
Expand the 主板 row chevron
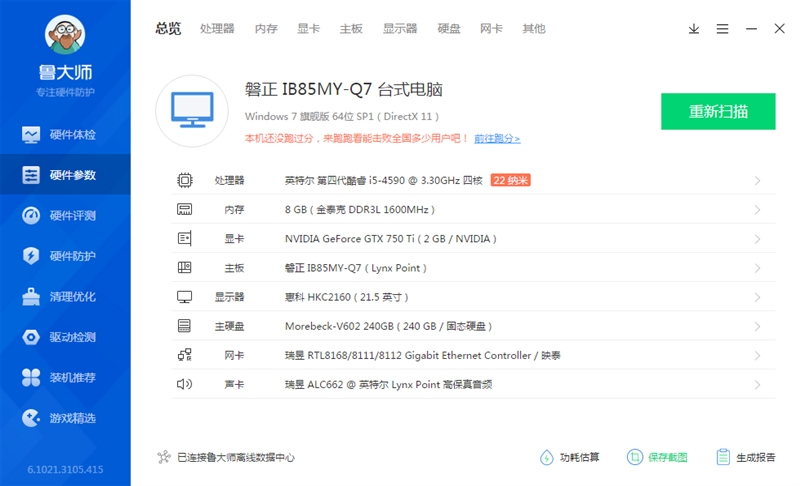(x=757, y=268)
